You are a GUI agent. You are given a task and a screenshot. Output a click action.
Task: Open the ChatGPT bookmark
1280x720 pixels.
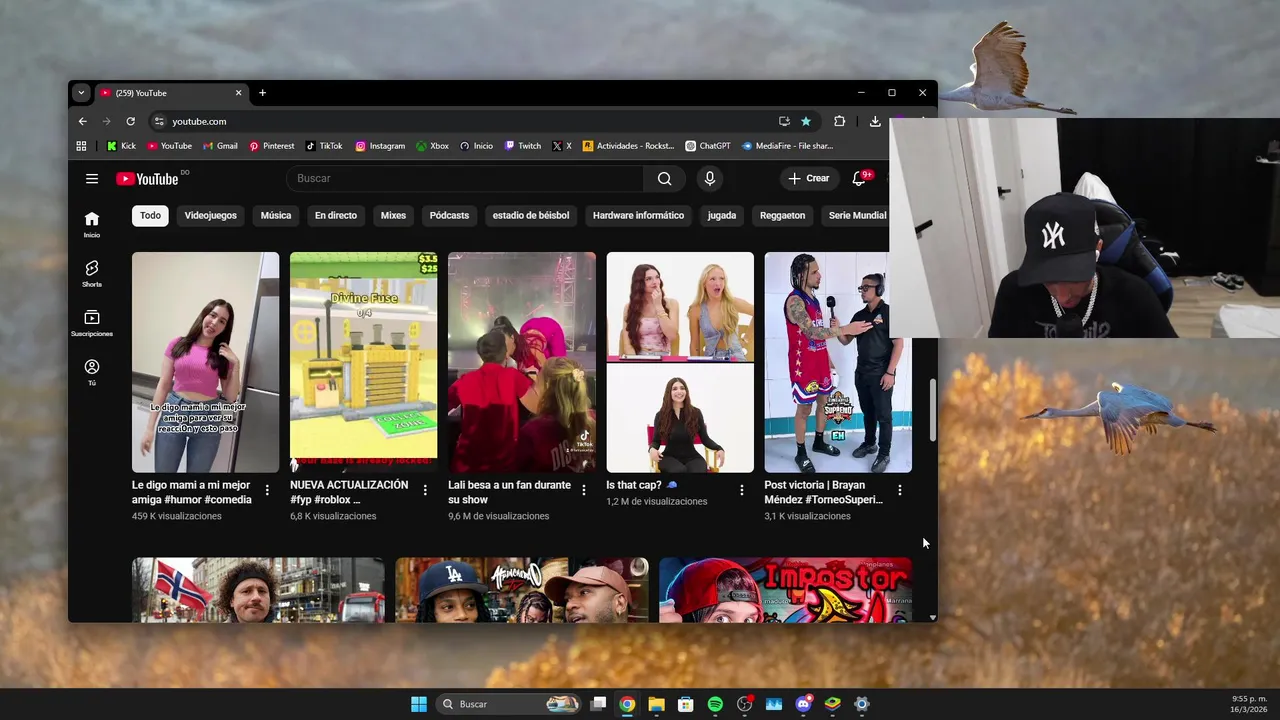(x=708, y=146)
